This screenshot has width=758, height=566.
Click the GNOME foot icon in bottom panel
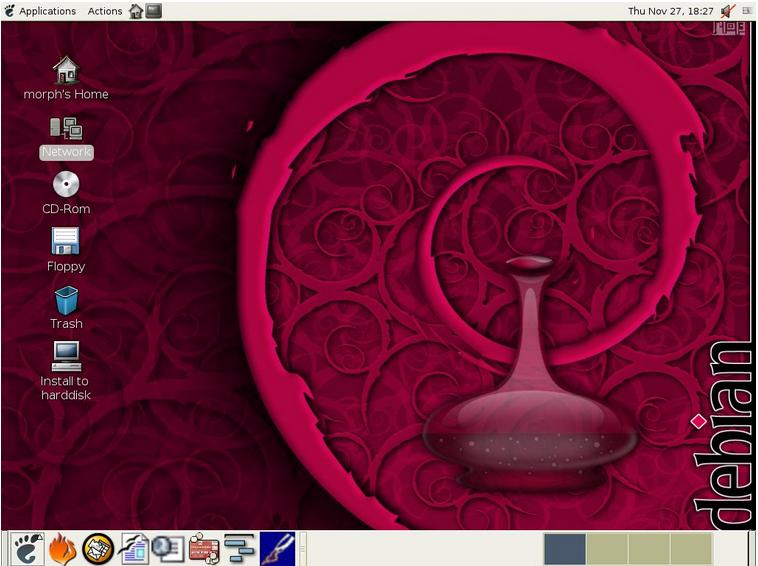pos(27,548)
